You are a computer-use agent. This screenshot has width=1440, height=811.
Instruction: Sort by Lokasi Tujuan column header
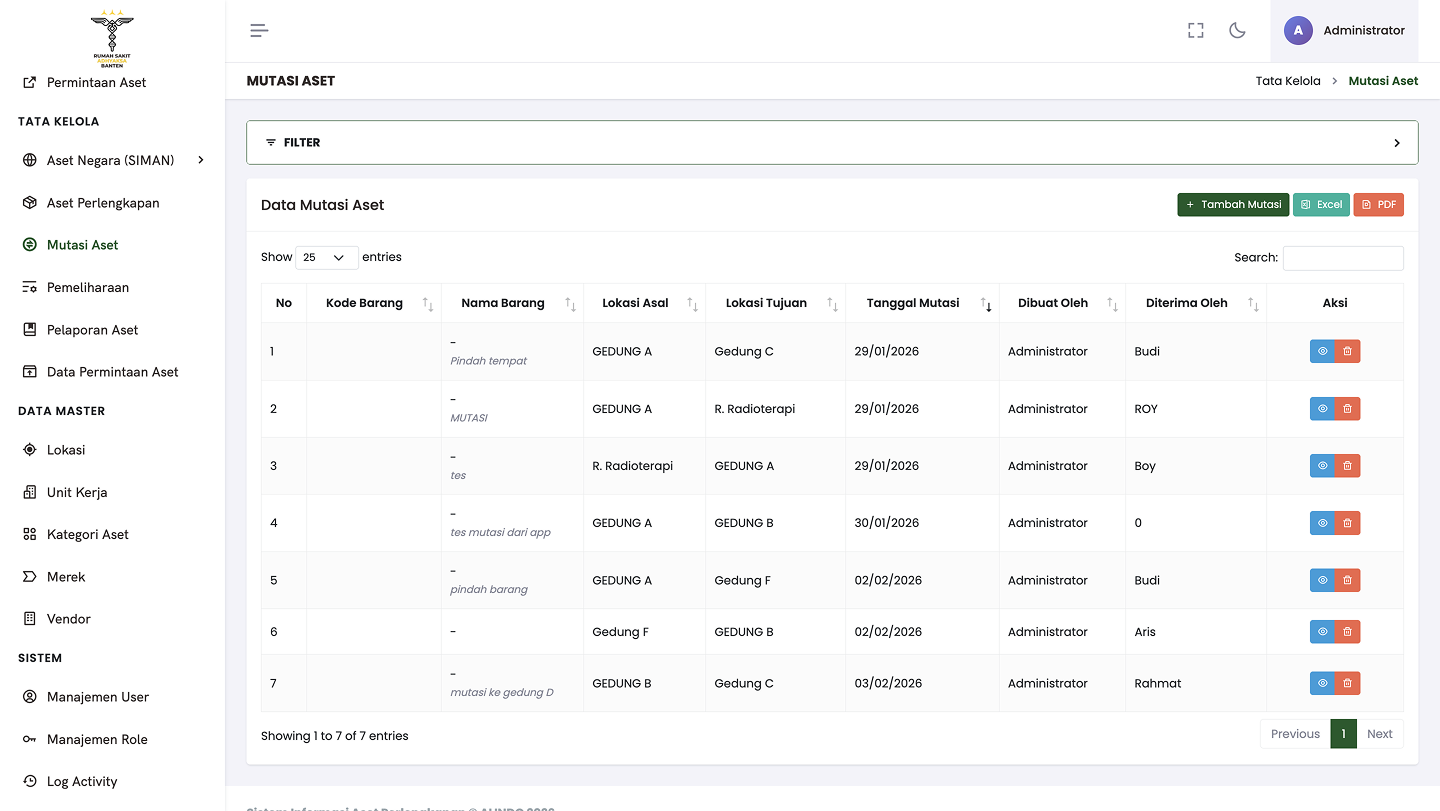[775, 303]
